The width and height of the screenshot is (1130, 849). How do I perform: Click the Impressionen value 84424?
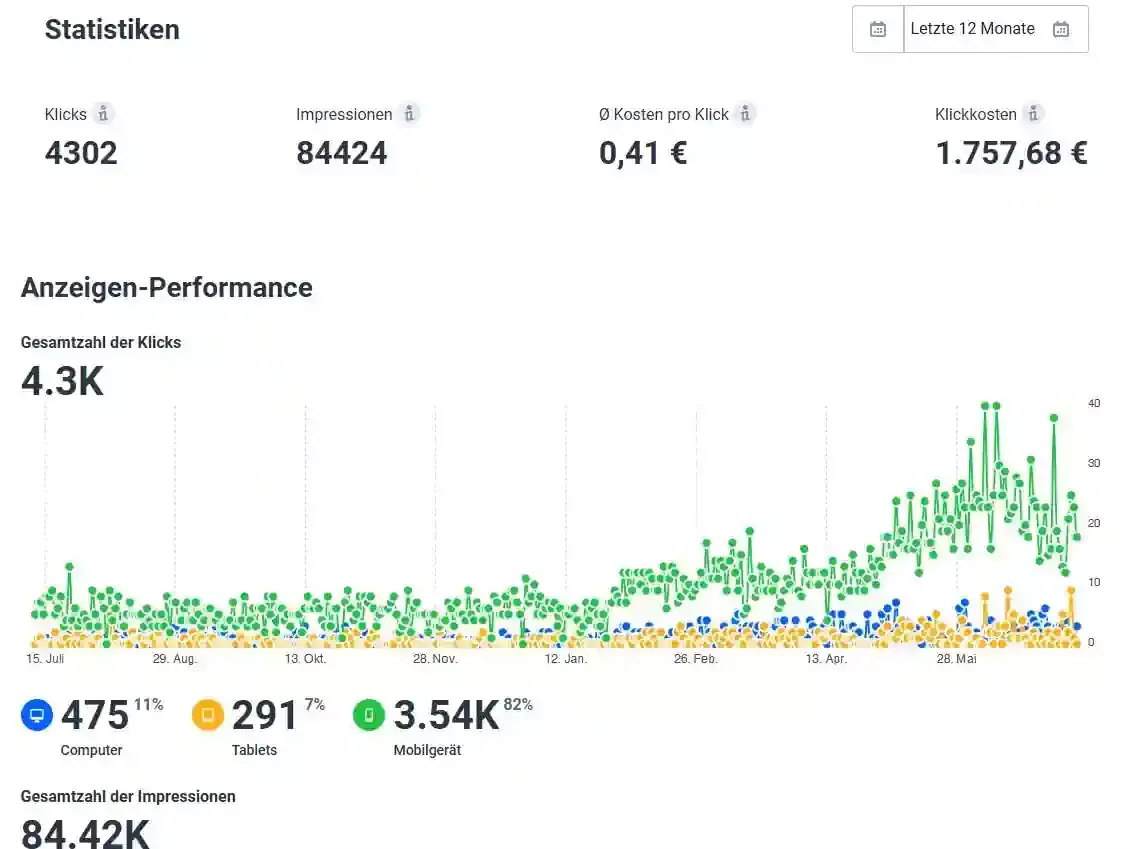[341, 153]
